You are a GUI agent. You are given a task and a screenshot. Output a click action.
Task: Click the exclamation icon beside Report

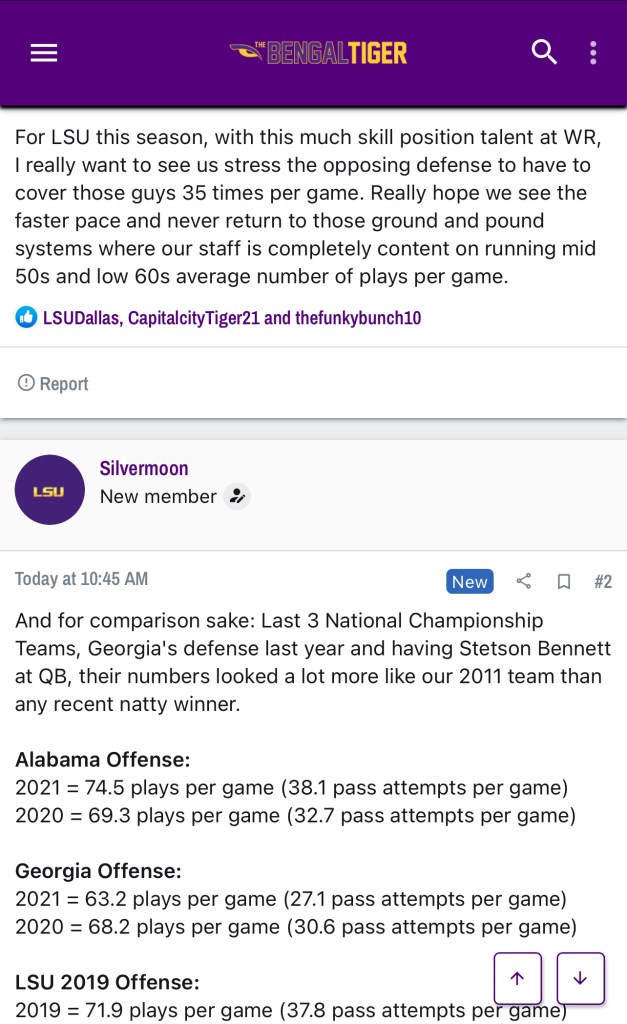tap(26, 383)
